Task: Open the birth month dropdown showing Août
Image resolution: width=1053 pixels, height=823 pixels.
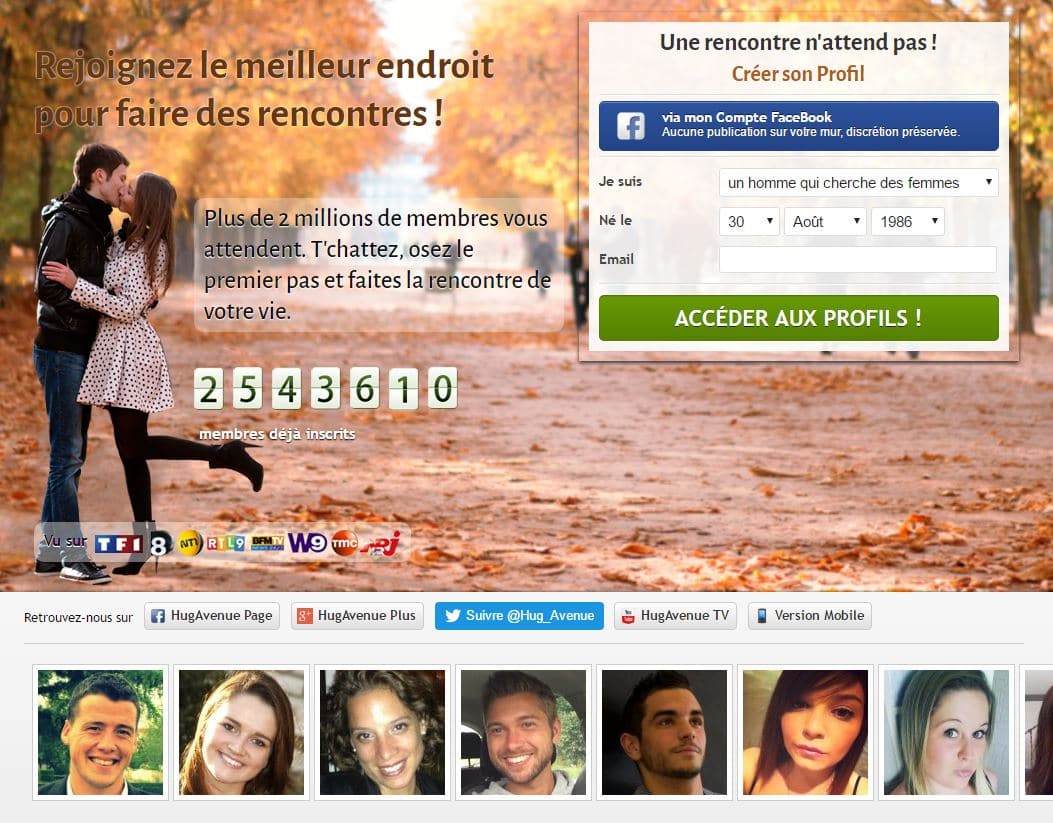Action: (x=825, y=222)
